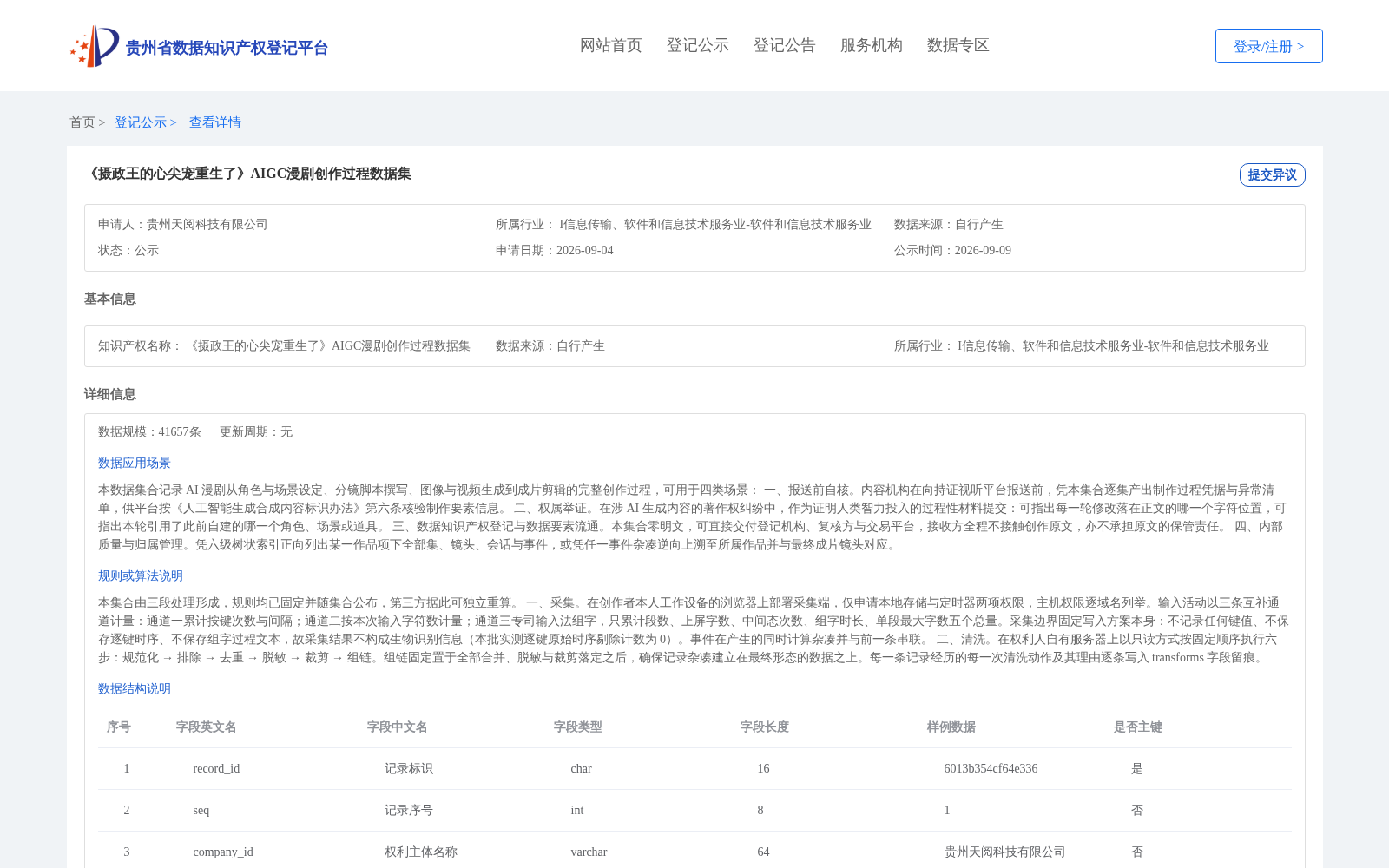This screenshot has height=868, width=1389.
Task: Click 状态:公示 text
Action: click(128, 250)
